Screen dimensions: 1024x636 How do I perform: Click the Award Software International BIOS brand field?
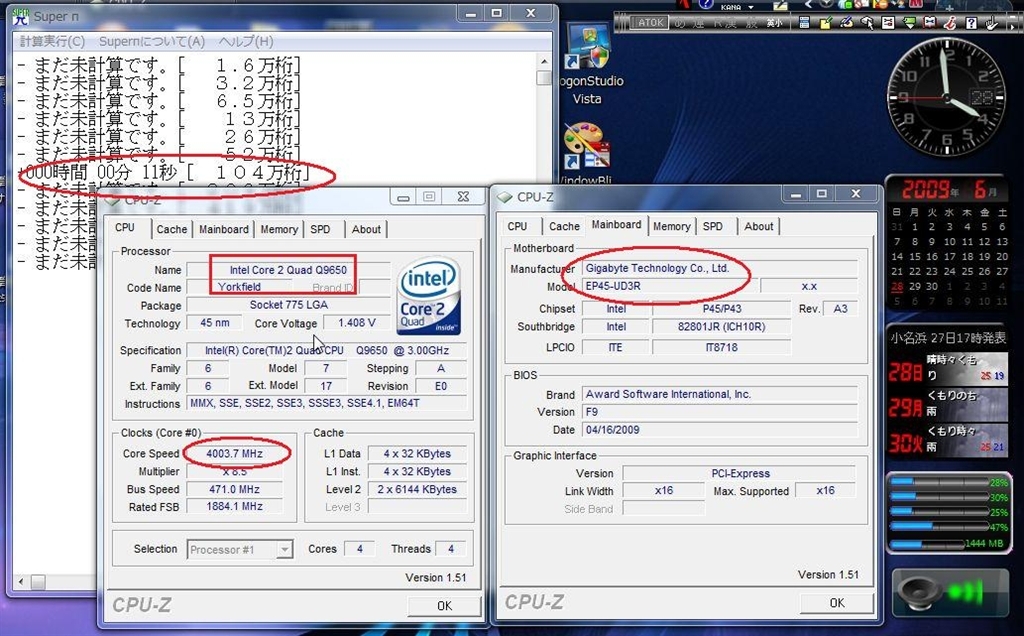[x=719, y=394]
